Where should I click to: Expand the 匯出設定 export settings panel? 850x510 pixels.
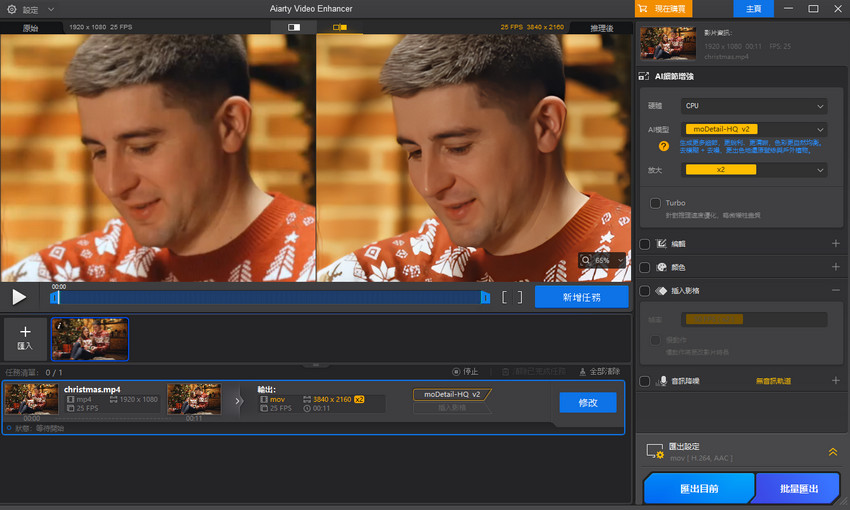[x=832, y=452]
